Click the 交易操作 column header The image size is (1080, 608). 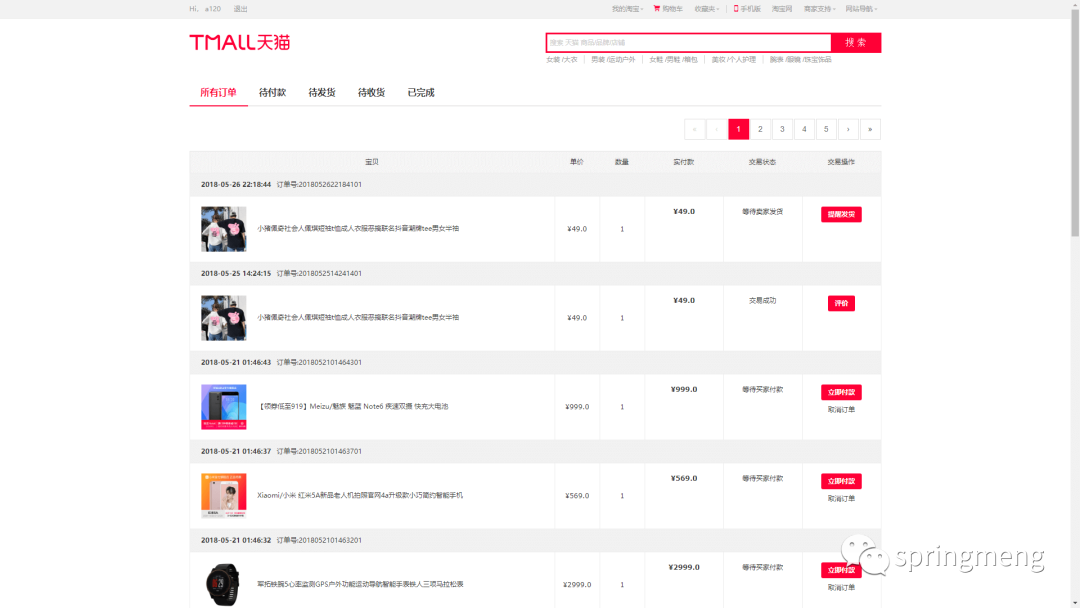click(841, 163)
